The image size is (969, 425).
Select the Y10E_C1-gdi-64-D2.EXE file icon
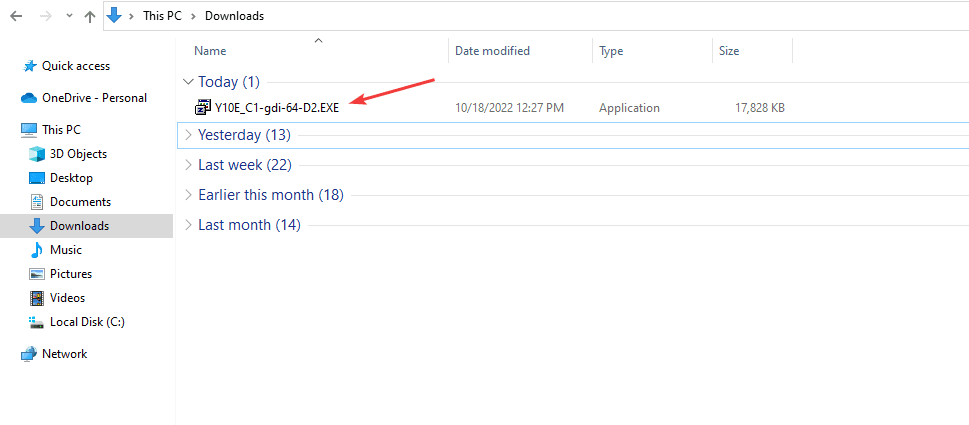point(205,108)
